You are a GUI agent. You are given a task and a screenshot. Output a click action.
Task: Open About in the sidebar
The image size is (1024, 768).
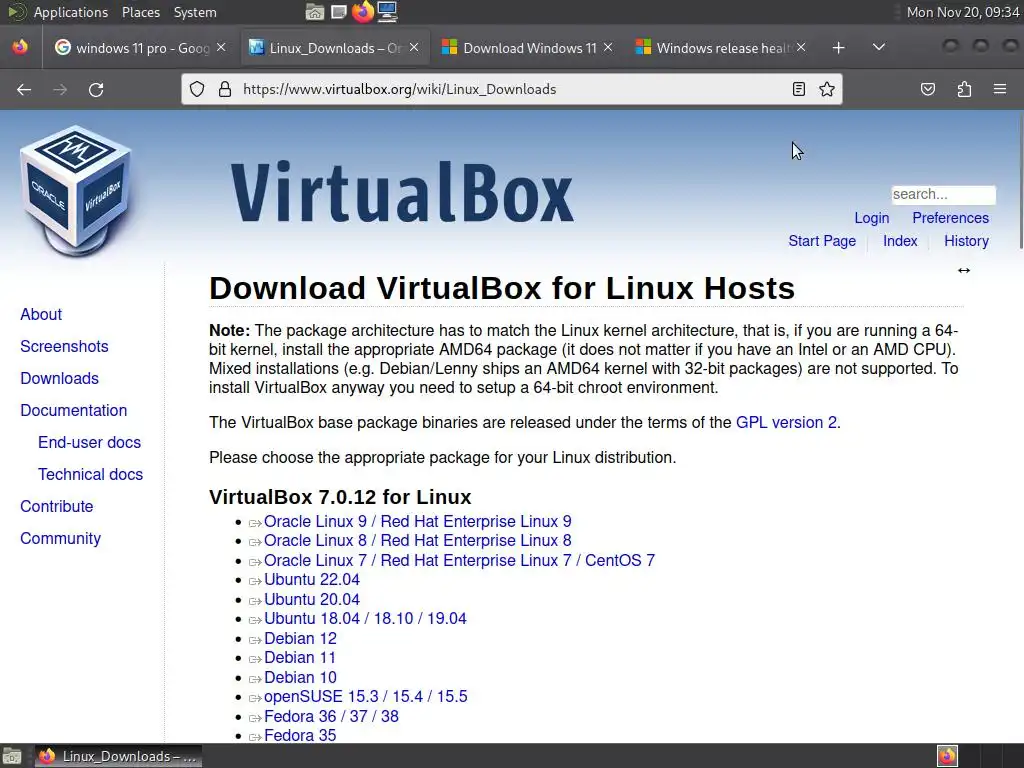pyautogui.click(x=41, y=315)
